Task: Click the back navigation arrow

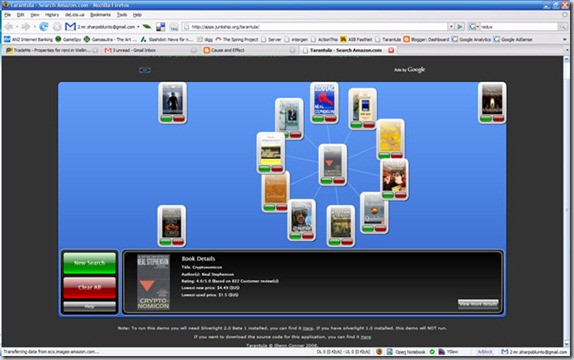Action: tap(9, 26)
